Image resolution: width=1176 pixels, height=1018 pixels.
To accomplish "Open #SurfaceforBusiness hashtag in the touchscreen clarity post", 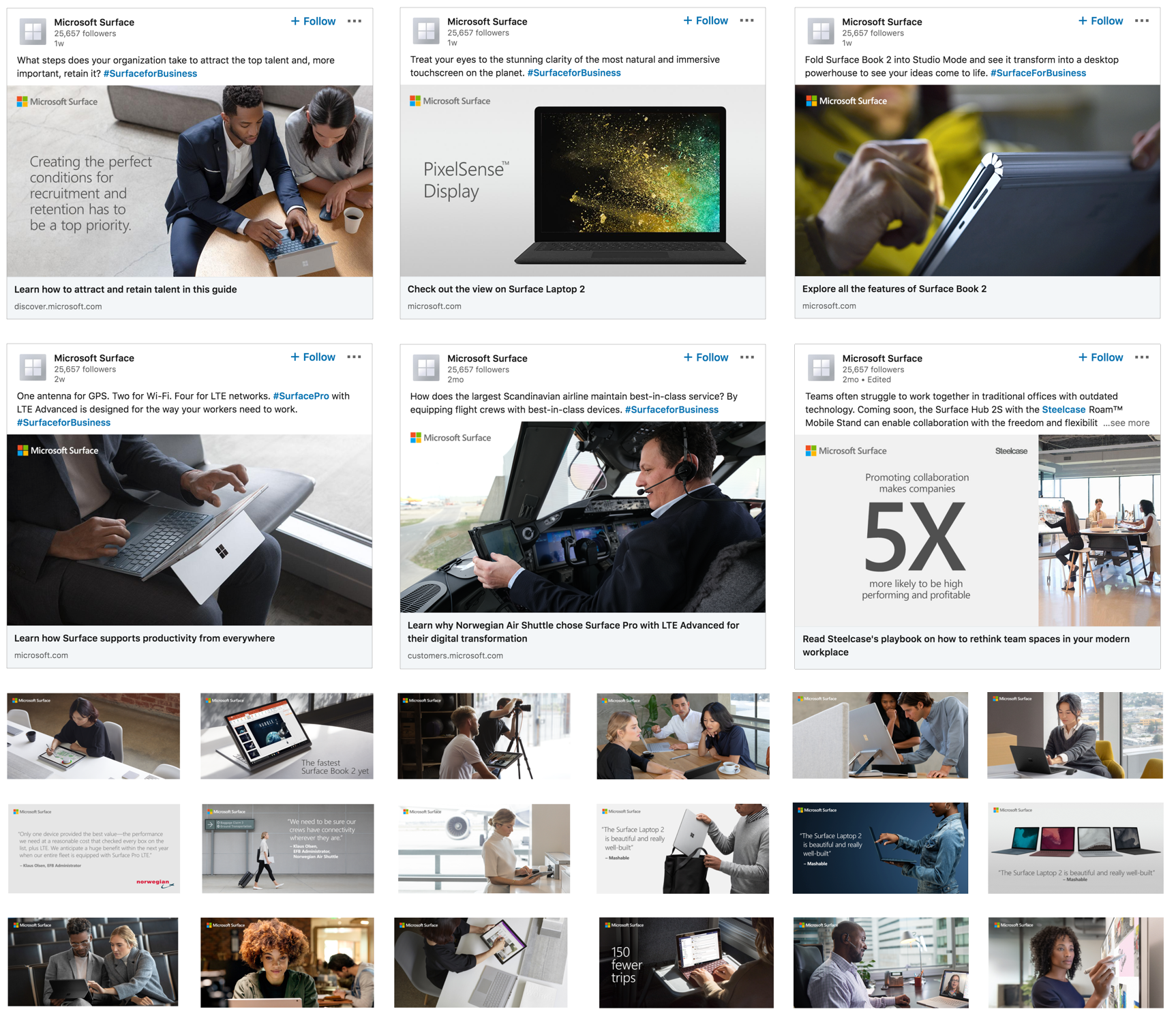I will pos(574,73).
